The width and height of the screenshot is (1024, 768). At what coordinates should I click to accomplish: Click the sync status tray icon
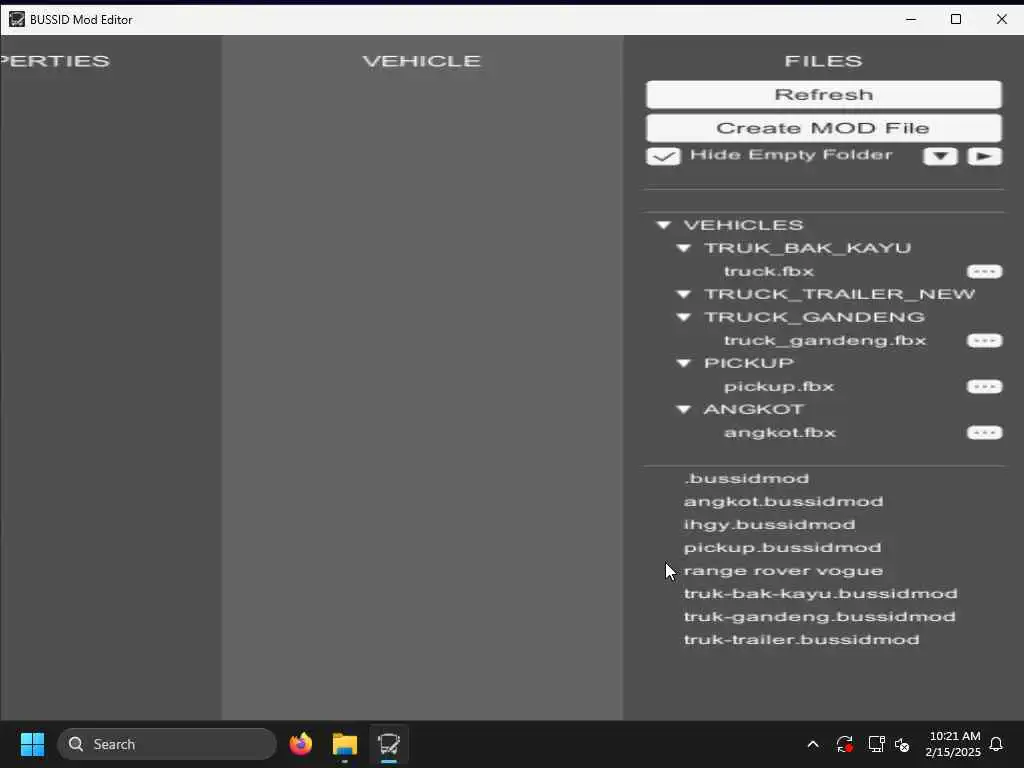844,744
